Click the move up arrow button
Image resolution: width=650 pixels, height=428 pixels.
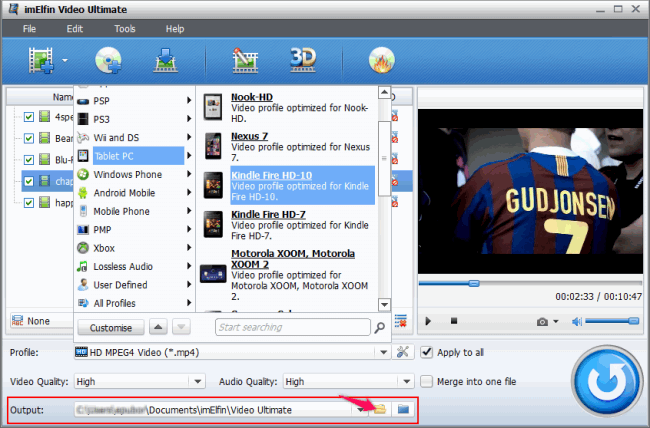pos(158,327)
